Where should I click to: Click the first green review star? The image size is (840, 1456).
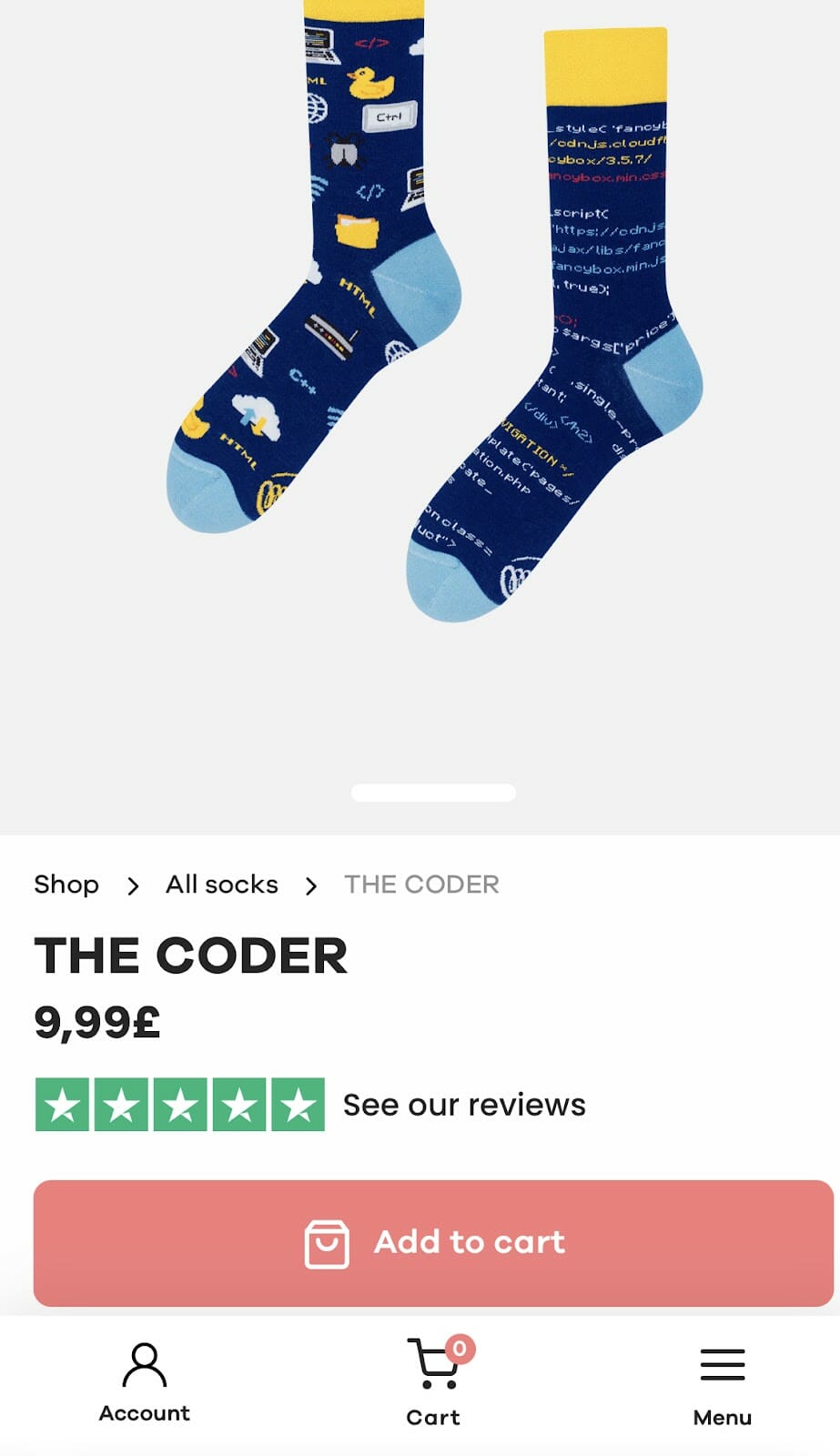click(62, 1105)
